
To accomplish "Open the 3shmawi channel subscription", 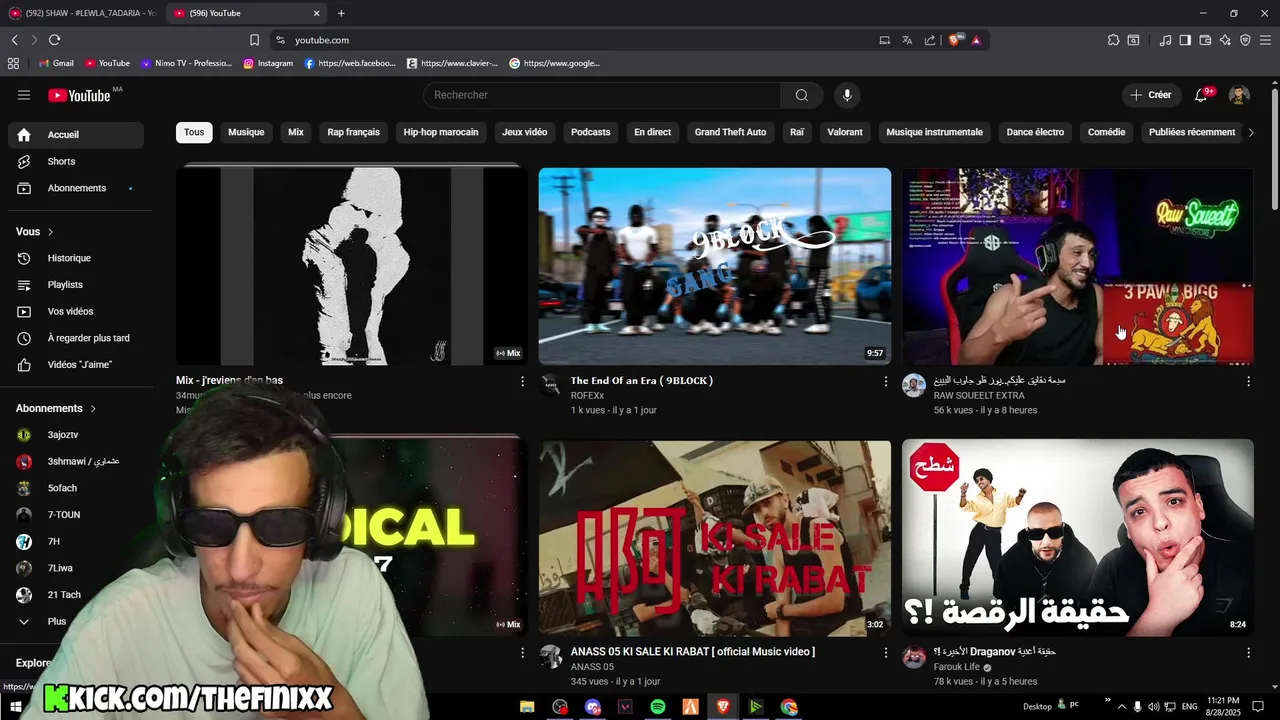I will [x=76, y=462].
